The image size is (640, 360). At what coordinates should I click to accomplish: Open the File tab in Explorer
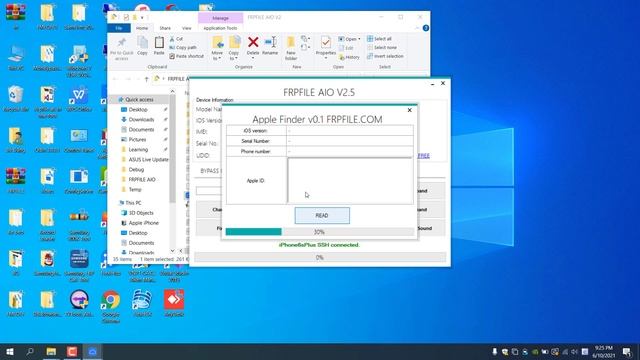[x=119, y=28]
